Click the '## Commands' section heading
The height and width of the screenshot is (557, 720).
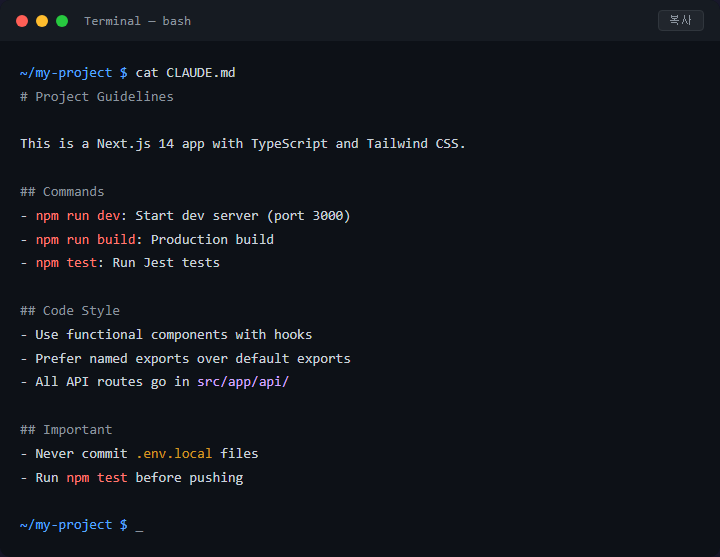(x=62, y=191)
